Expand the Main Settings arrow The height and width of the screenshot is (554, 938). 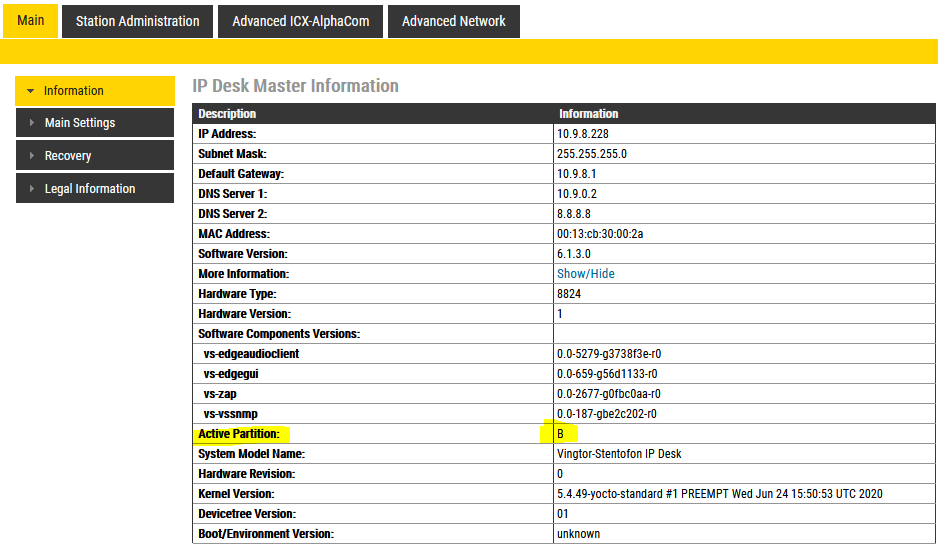tap(32, 123)
